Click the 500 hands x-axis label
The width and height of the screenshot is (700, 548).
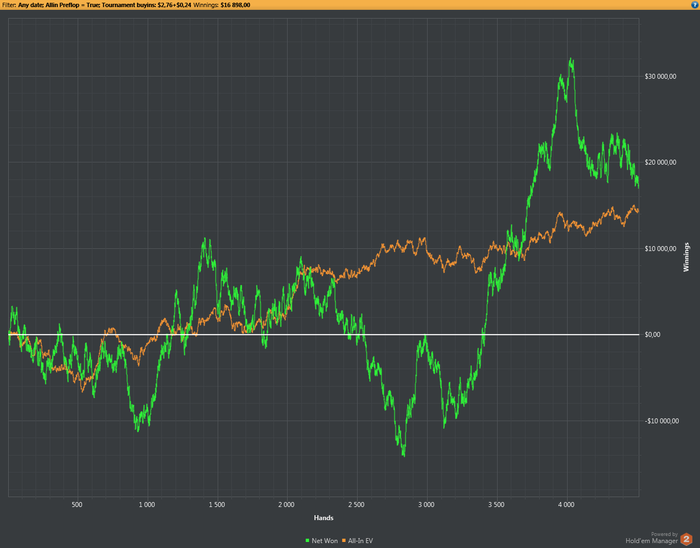click(77, 505)
